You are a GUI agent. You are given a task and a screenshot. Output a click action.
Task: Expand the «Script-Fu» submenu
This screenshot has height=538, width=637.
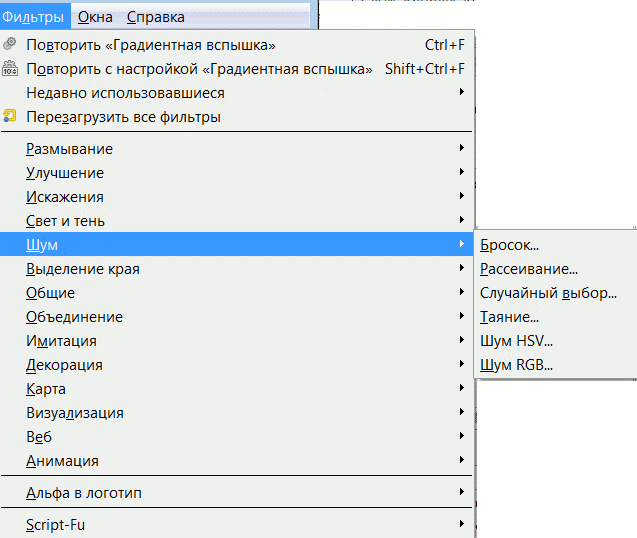point(56,524)
